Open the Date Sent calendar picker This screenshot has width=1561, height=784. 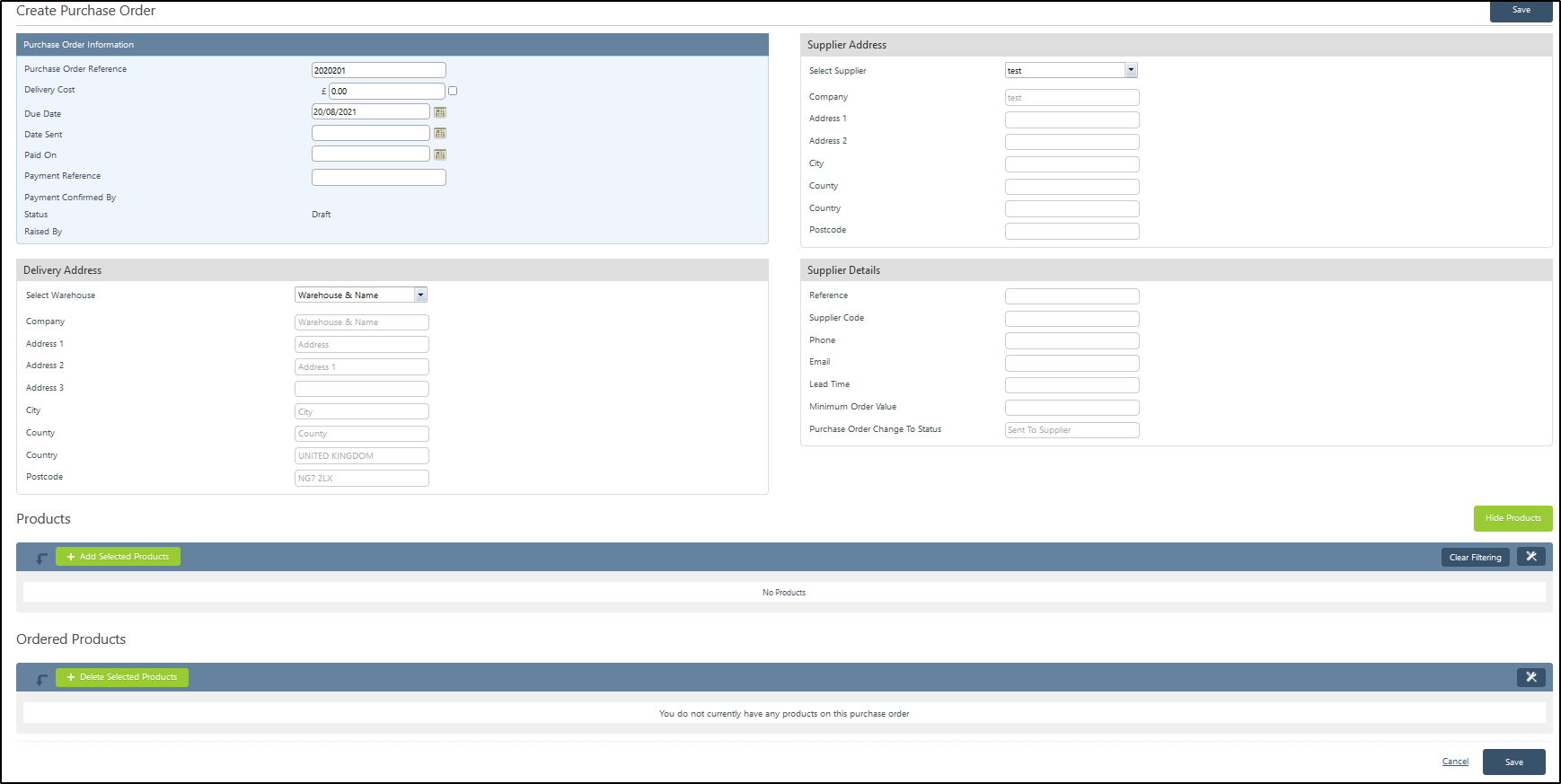click(x=440, y=133)
